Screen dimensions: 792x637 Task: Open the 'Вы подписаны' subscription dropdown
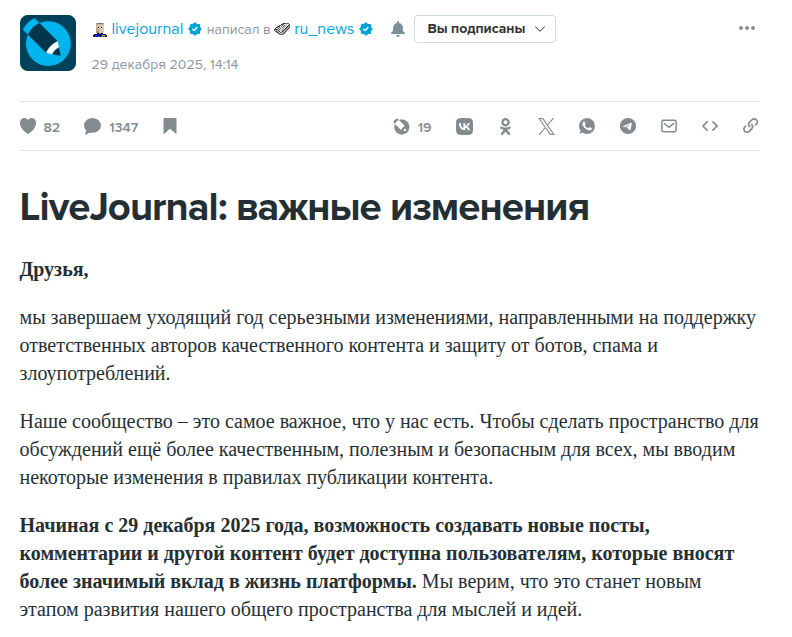coord(485,29)
